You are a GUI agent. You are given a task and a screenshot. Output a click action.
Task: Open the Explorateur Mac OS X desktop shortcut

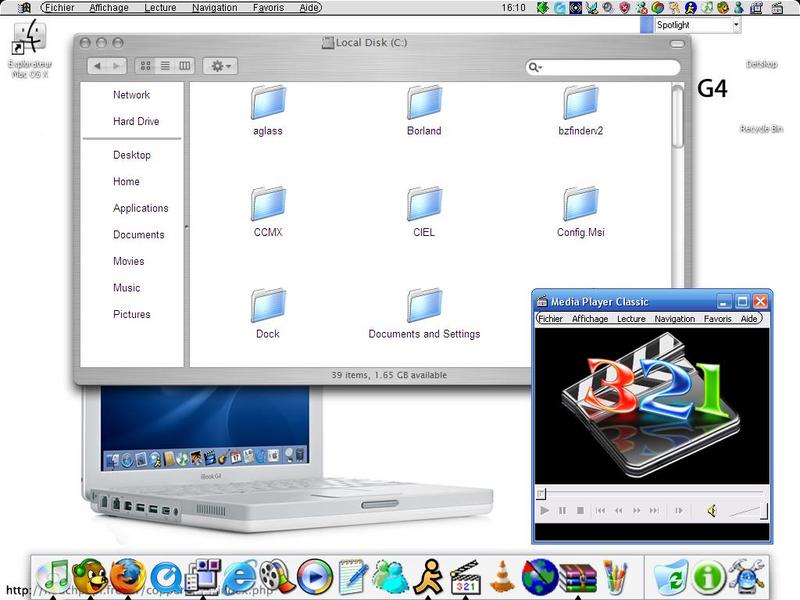click(x=30, y=49)
